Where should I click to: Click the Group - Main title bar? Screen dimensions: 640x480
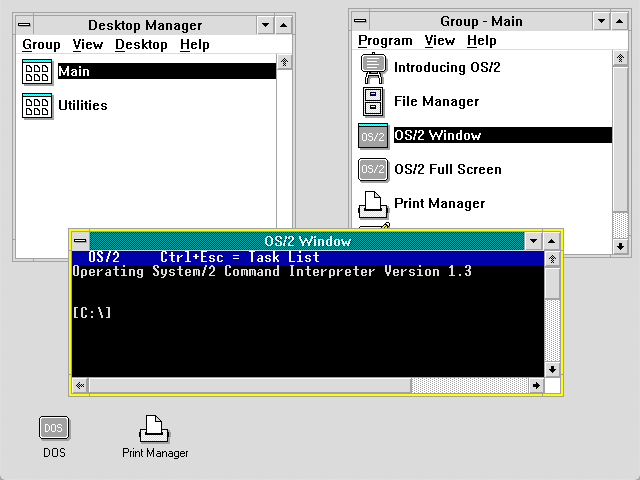click(481, 21)
